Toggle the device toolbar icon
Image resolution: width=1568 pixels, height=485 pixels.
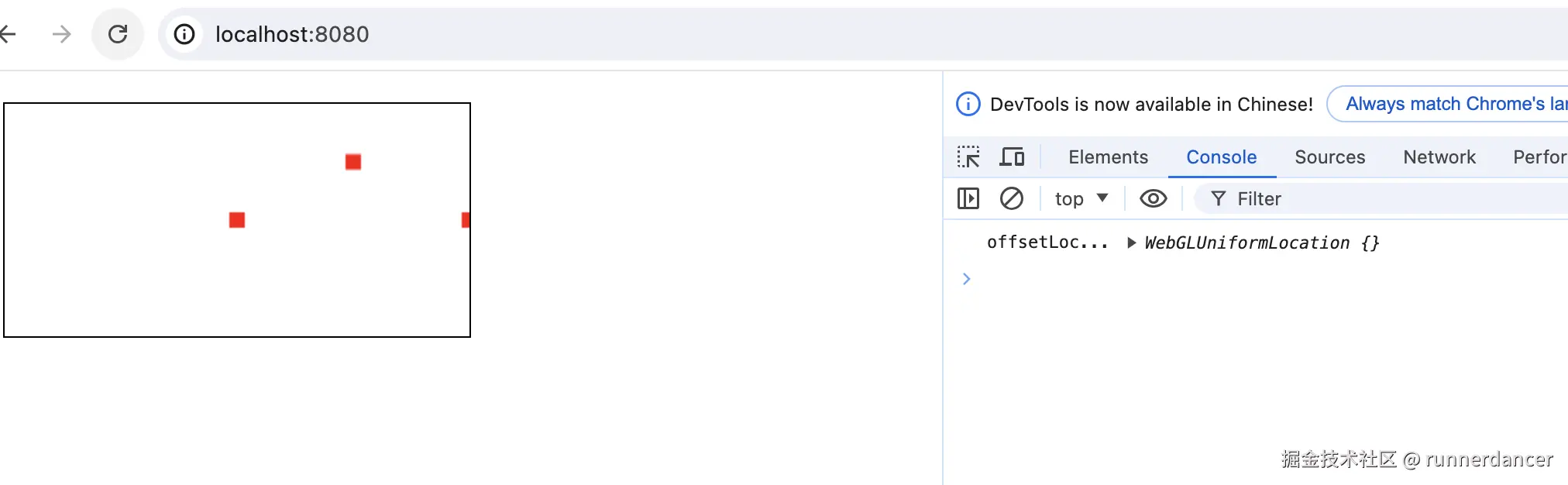tap(1012, 157)
